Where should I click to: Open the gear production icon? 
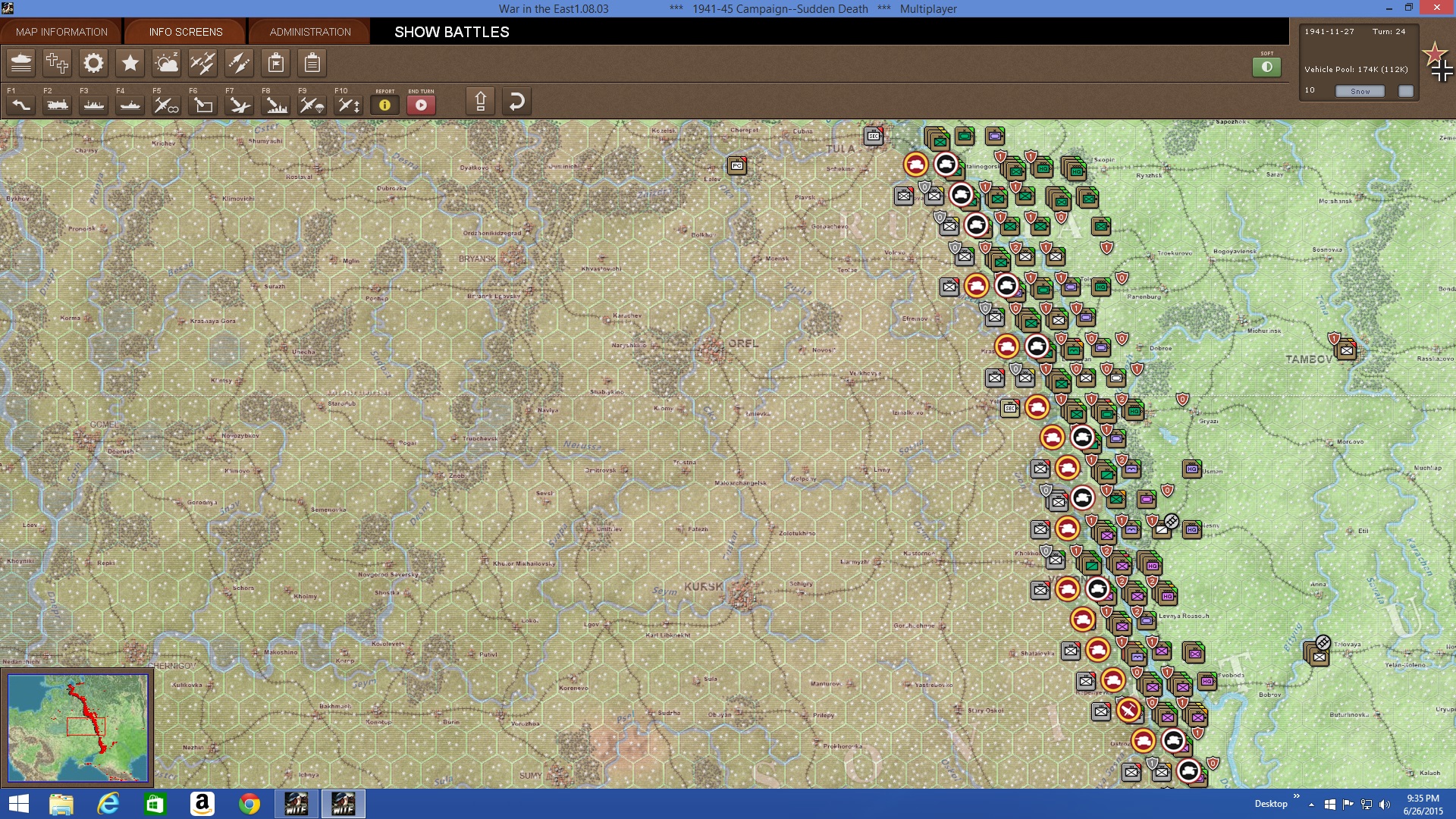pyautogui.click(x=93, y=63)
